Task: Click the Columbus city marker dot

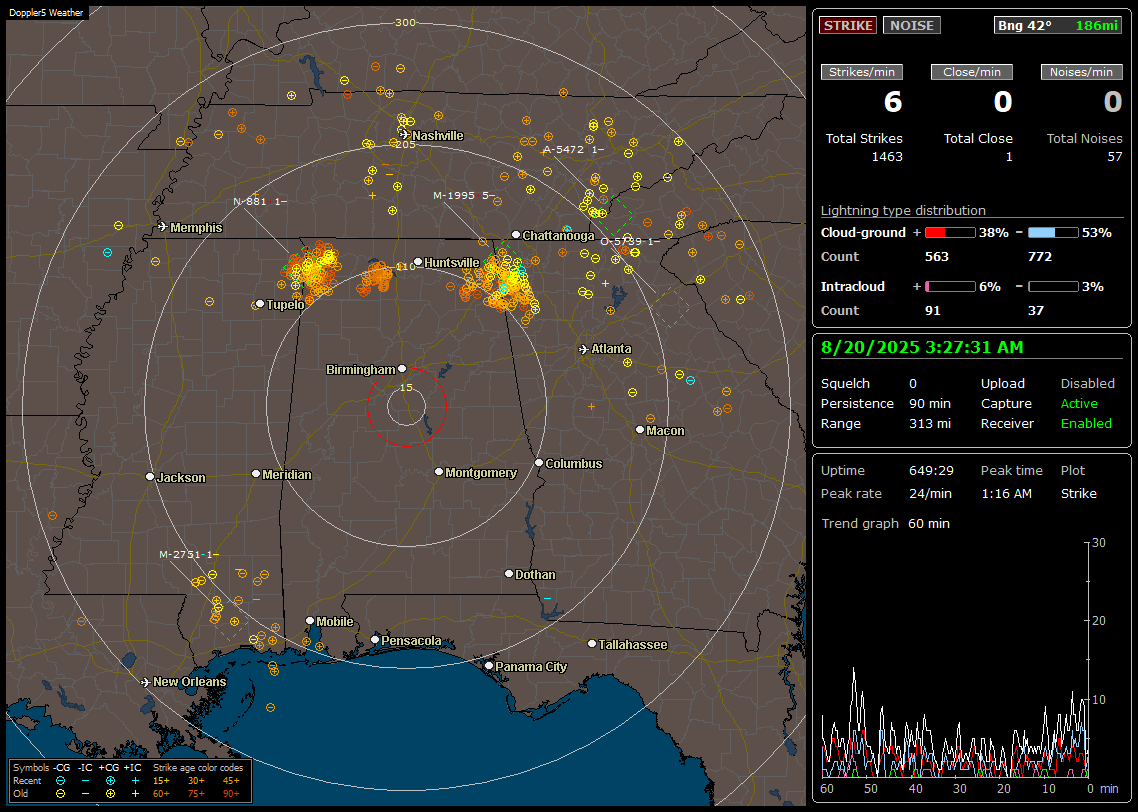Action: click(x=539, y=462)
